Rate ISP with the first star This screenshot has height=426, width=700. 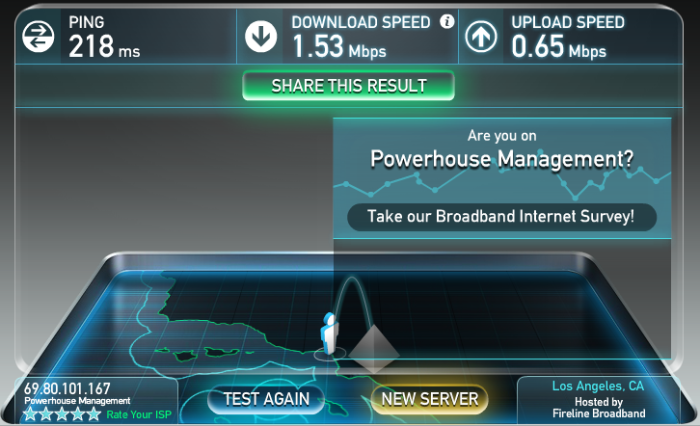click(x=30, y=414)
